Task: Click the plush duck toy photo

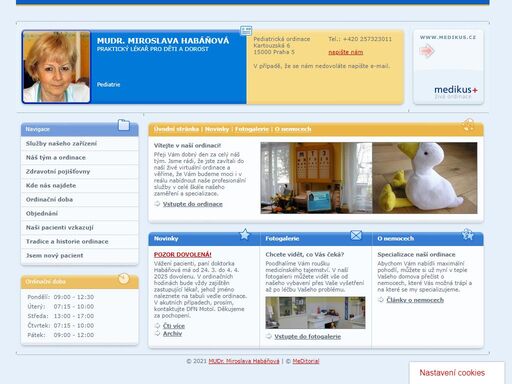Action: tap(425, 178)
